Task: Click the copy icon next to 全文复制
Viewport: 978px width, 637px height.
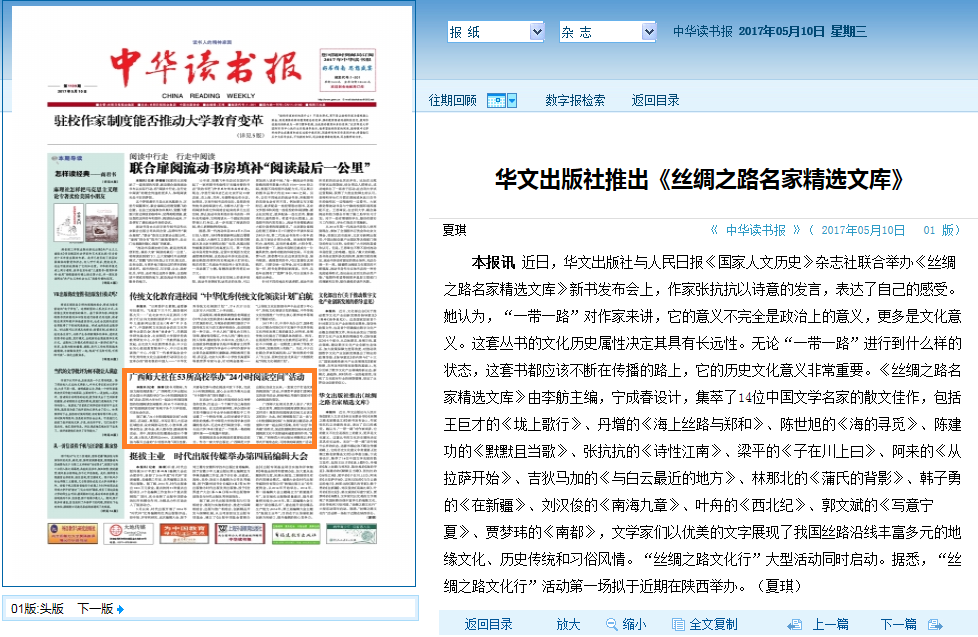Action: click(678, 624)
